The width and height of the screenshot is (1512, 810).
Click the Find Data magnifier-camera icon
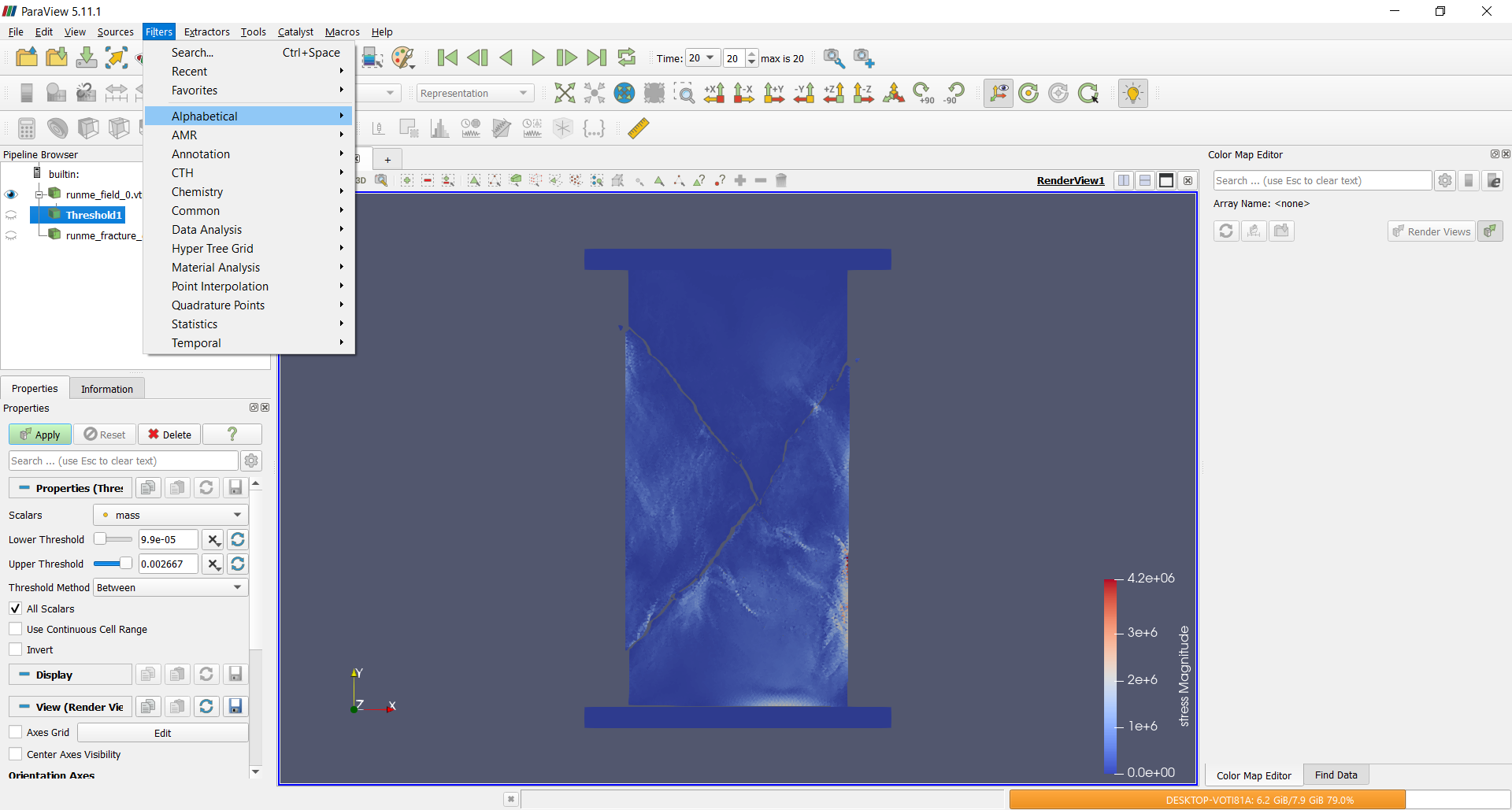pyautogui.click(x=834, y=57)
